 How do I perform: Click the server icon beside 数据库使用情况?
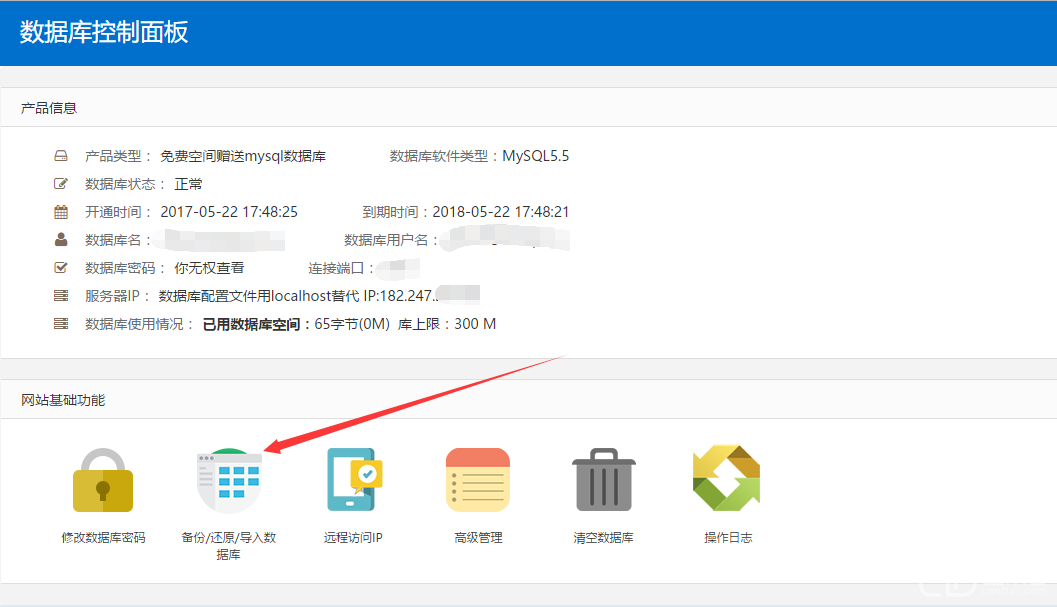tap(61, 324)
